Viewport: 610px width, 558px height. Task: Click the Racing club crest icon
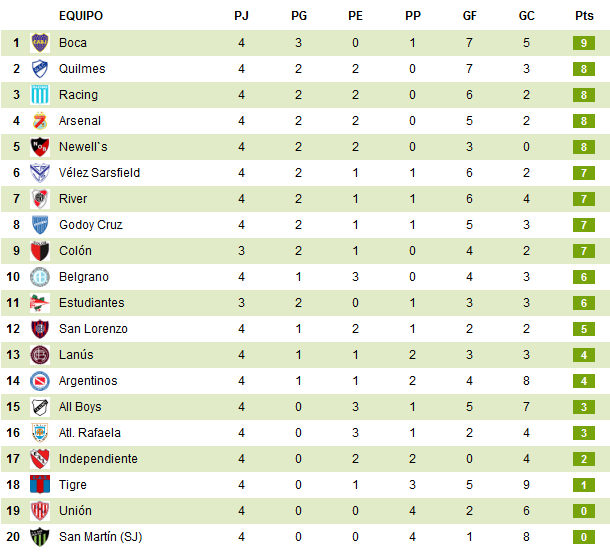[40, 95]
